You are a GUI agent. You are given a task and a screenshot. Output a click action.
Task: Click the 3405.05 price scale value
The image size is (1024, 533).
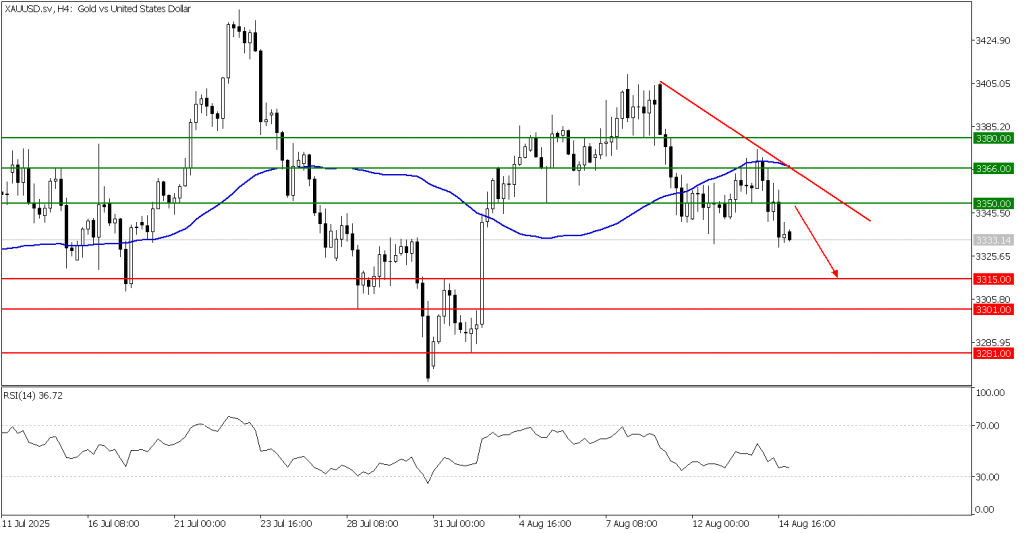[993, 84]
